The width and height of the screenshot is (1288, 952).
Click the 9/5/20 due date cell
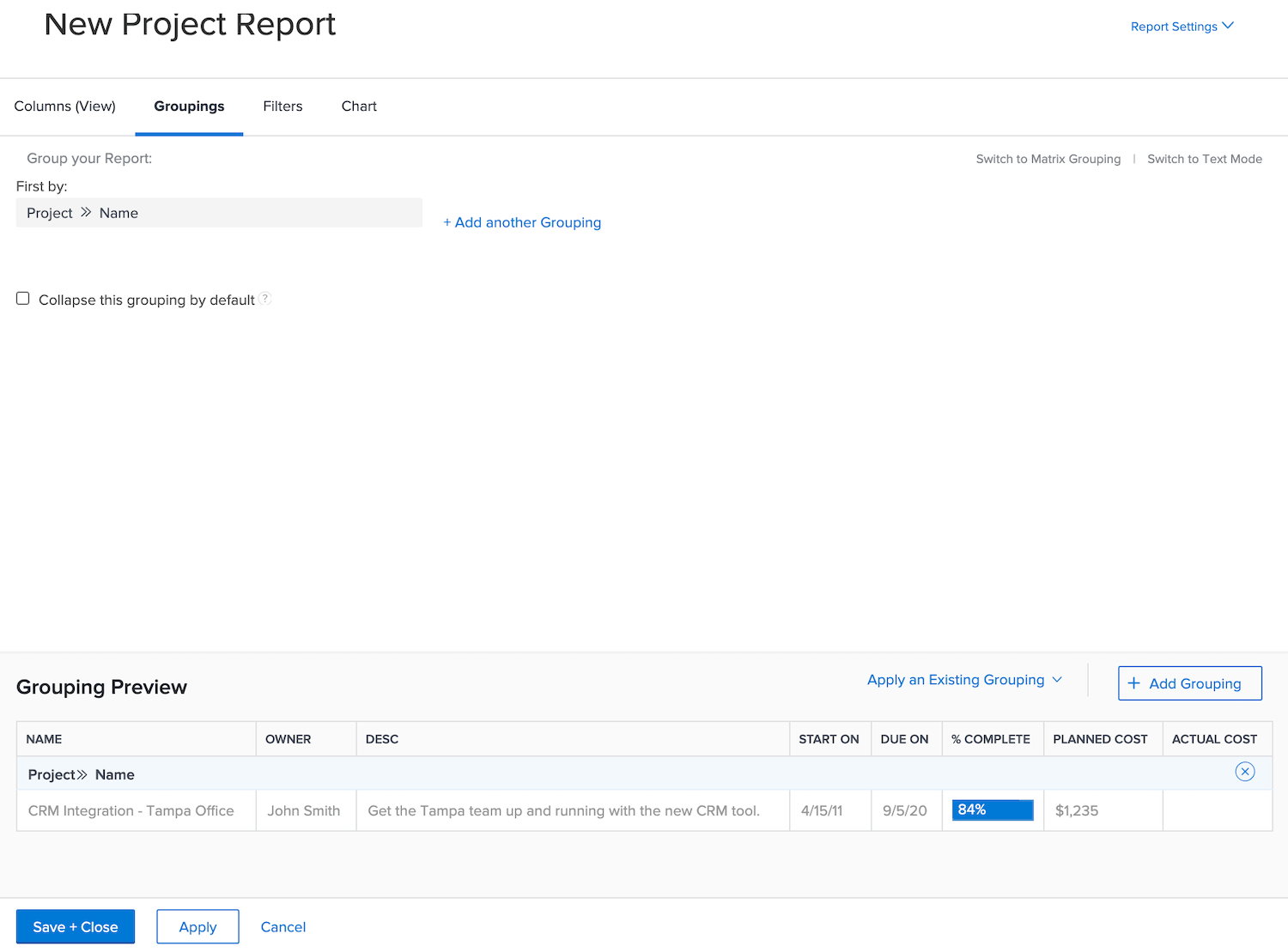coord(905,810)
